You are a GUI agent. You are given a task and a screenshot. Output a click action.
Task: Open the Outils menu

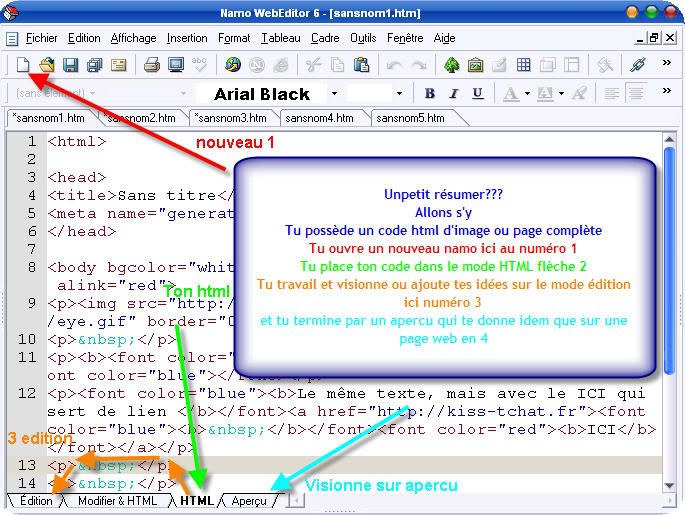[x=363, y=38]
